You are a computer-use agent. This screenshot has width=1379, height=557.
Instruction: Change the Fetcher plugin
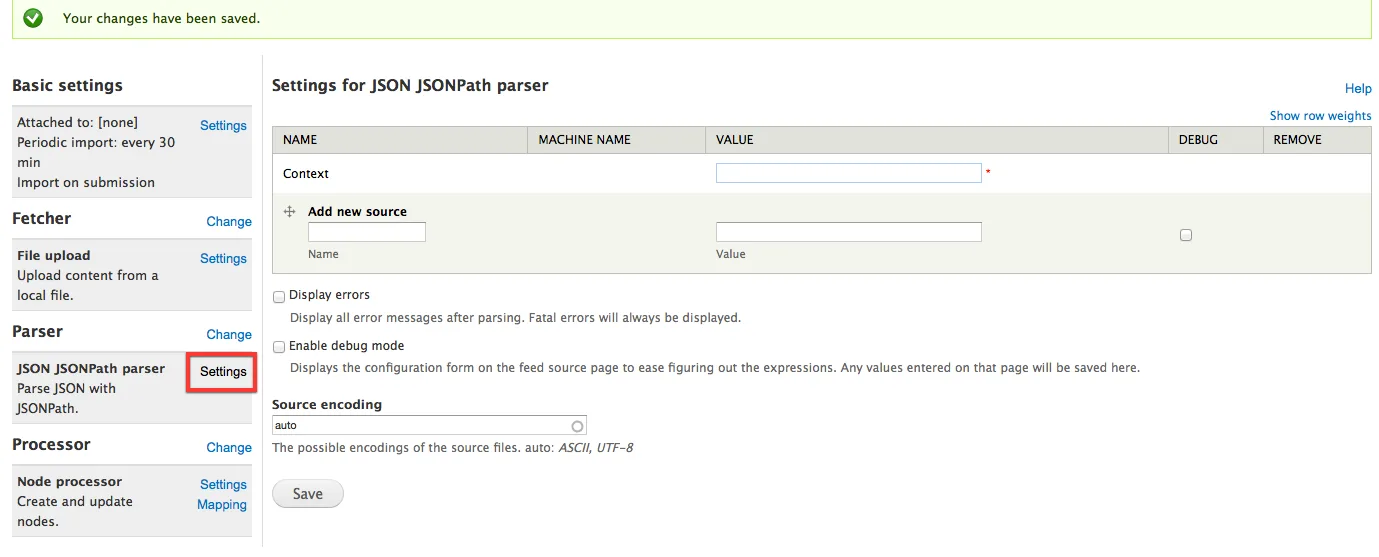point(229,222)
